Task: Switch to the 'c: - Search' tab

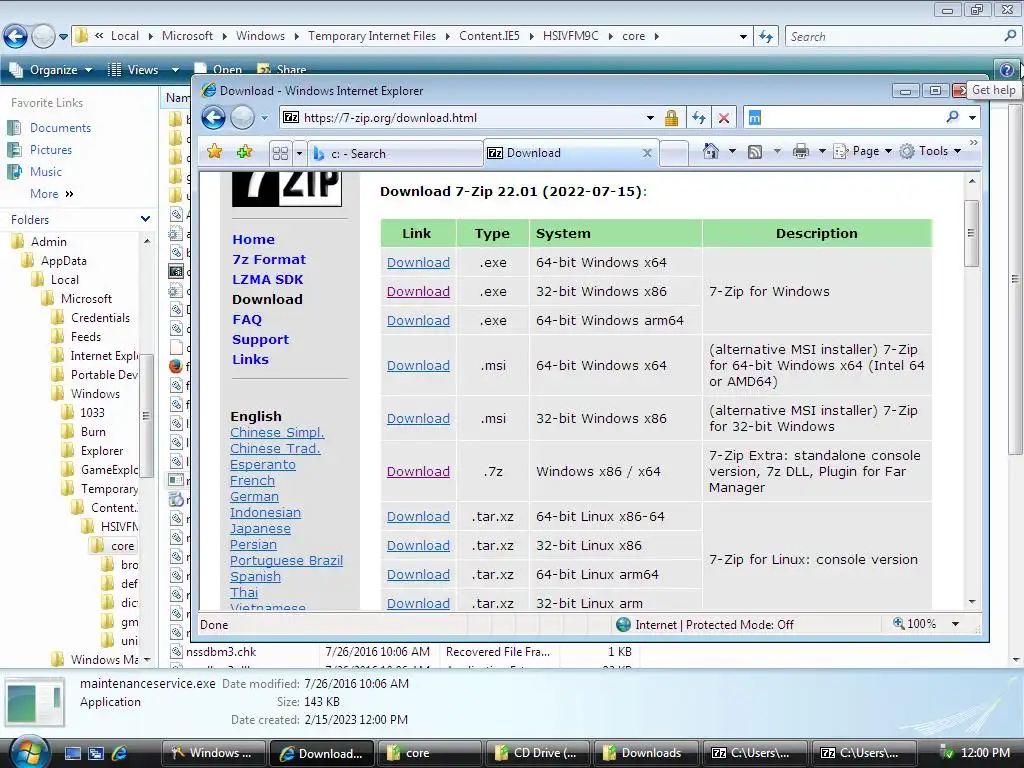Action: point(395,153)
